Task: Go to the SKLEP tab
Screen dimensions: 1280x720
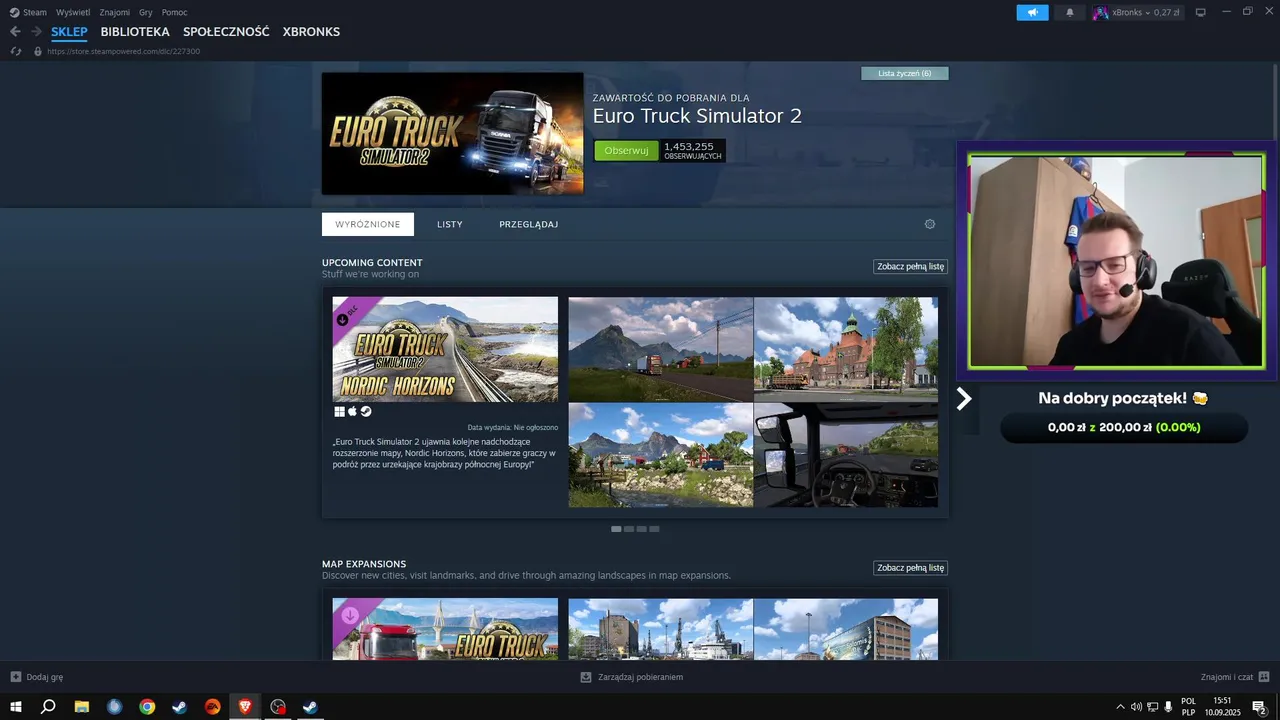Action: (69, 32)
